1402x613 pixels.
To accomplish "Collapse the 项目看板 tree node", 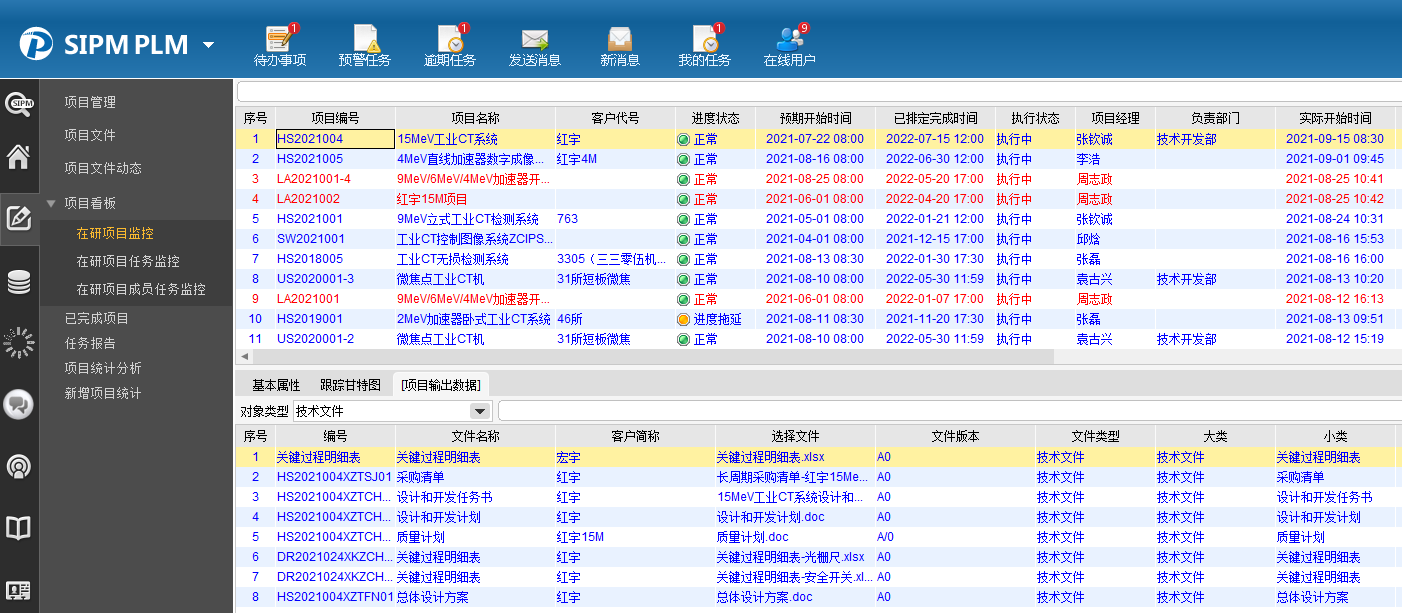I will [x=51, y=203].
